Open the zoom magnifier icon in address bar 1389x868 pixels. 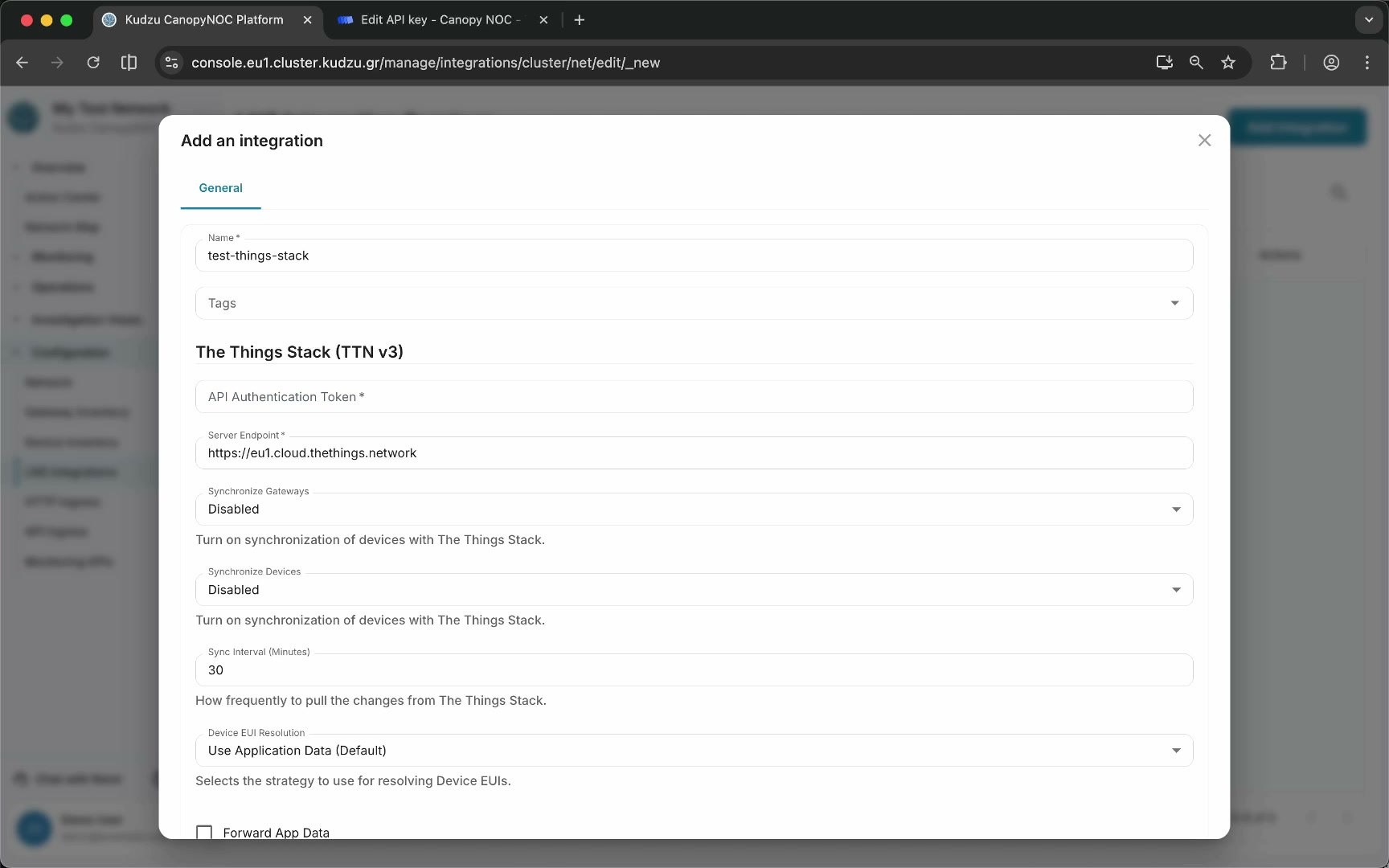[1196, 63]
